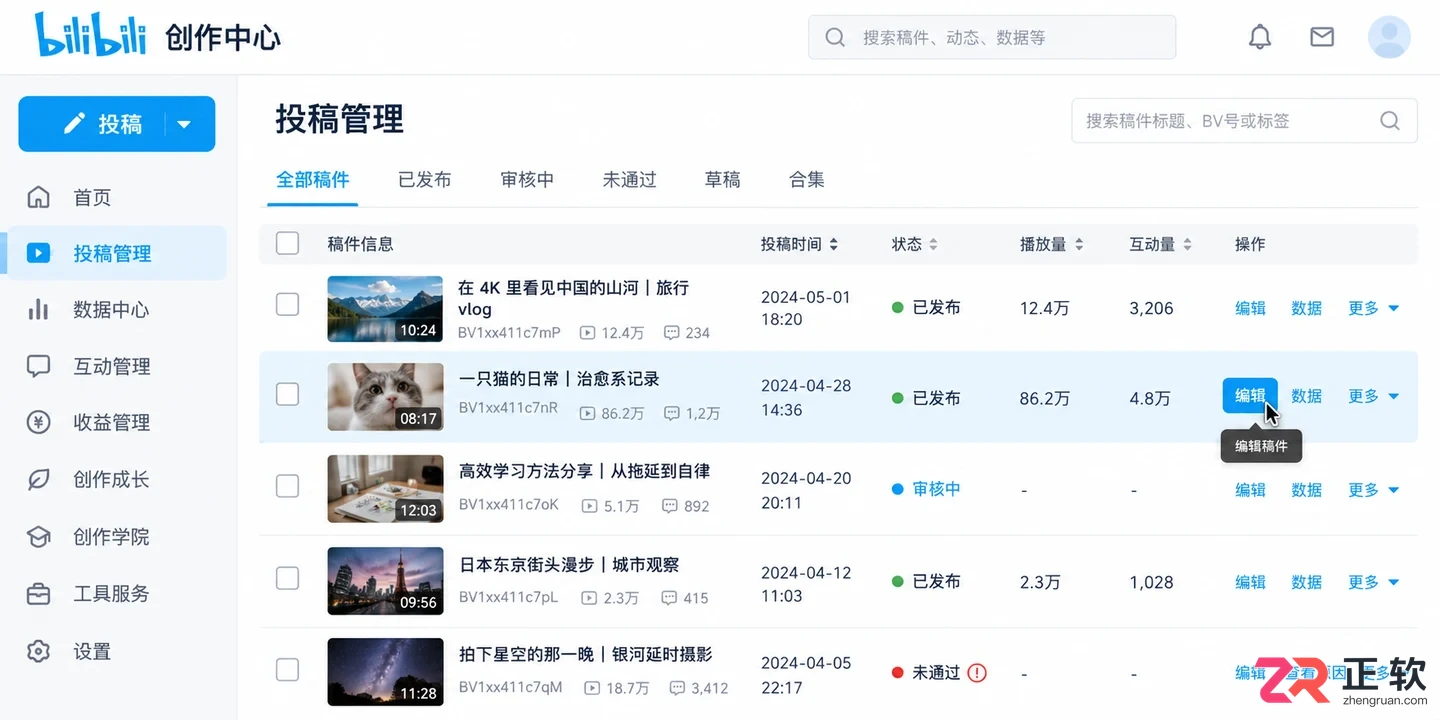Image resolution: width=1440 pixels, height=720 pixels.
Task: Click the manuscript search magnifier icon
Action: click(x=1390, y=121)
